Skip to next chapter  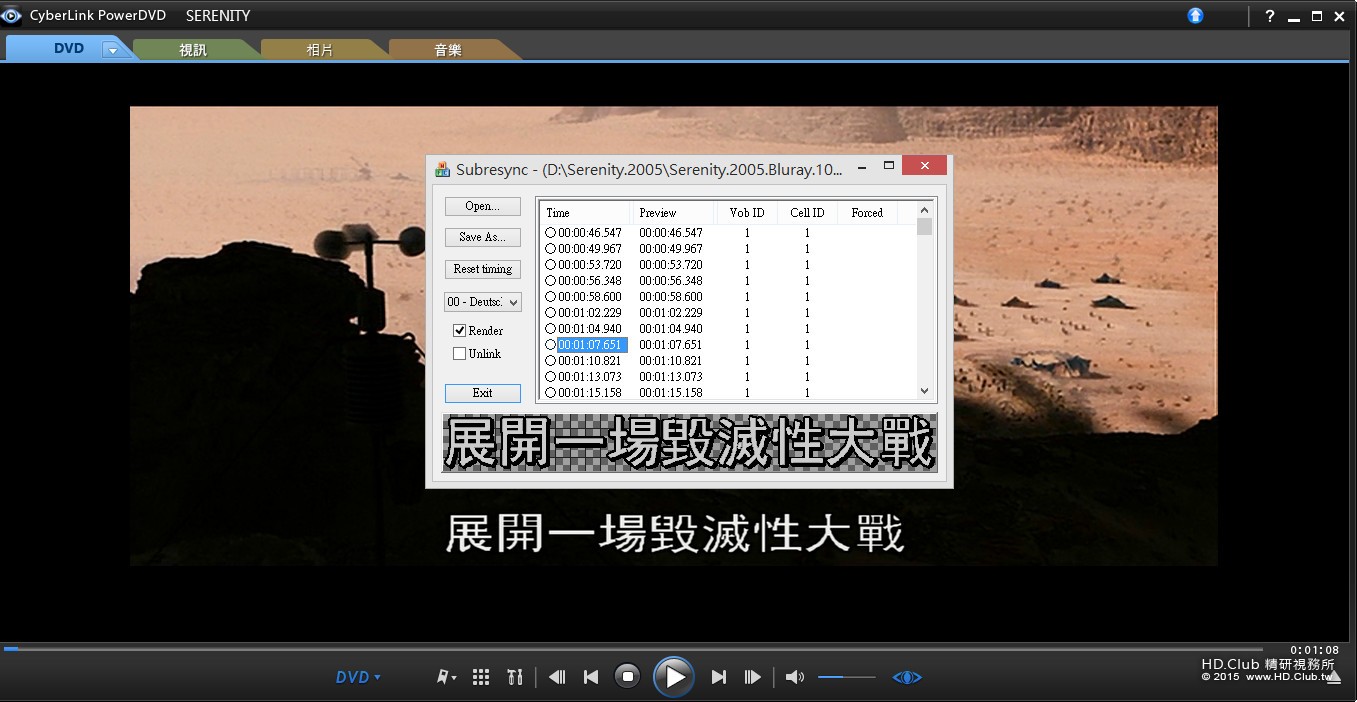coord(718,677)
